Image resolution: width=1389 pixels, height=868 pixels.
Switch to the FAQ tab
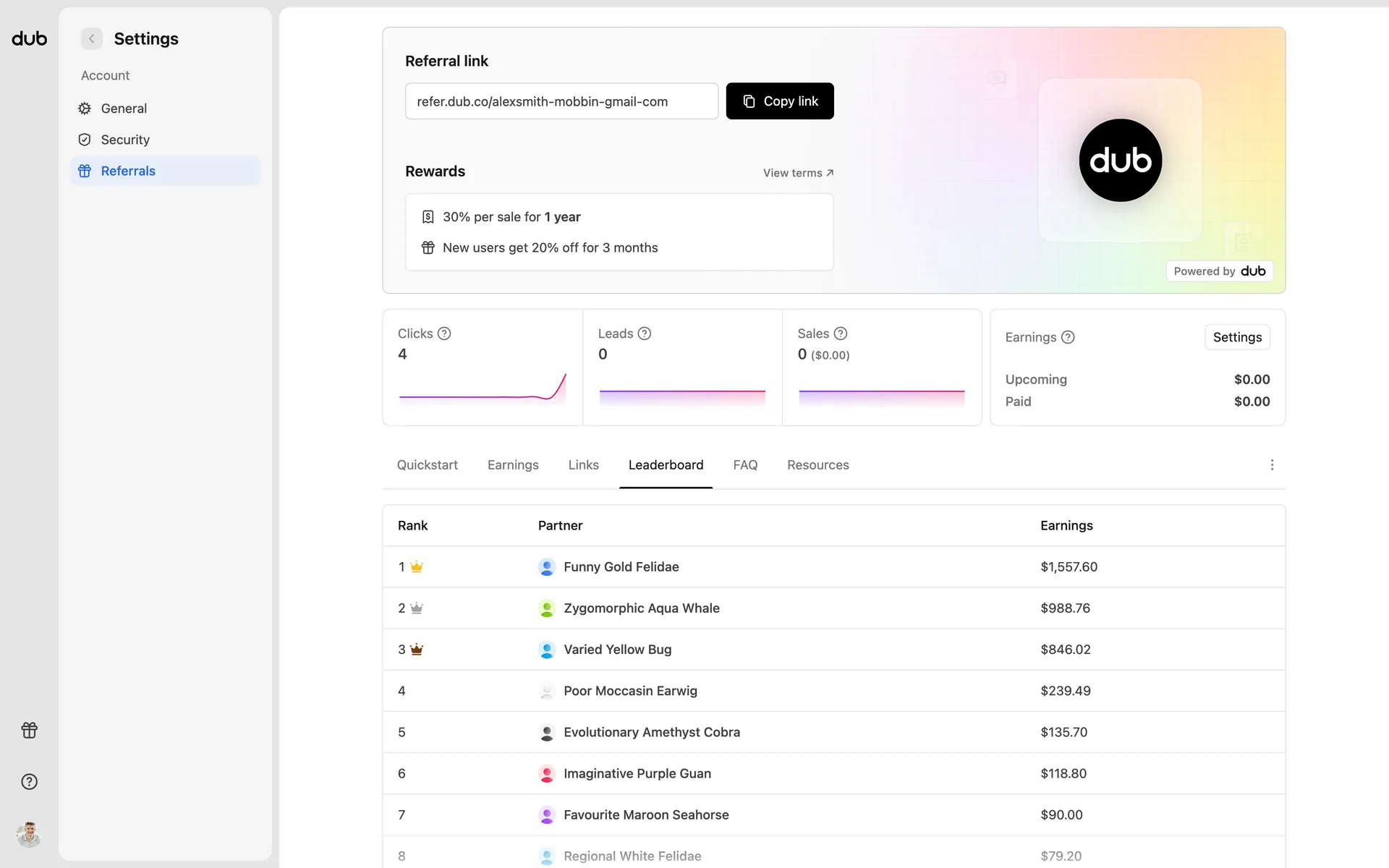tap(745, 465)
